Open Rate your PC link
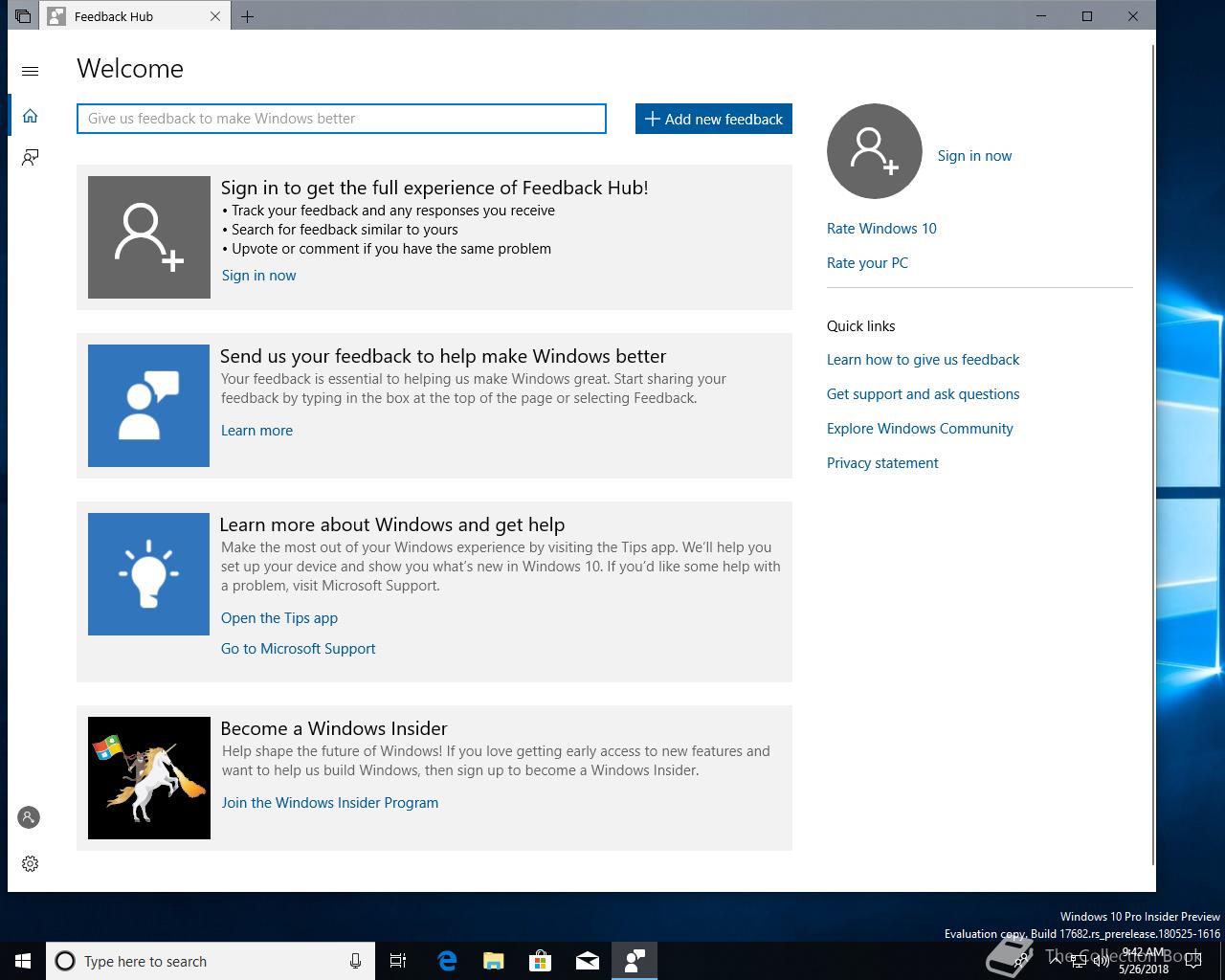Screen dimensions: 1225x980 point(867,263)
